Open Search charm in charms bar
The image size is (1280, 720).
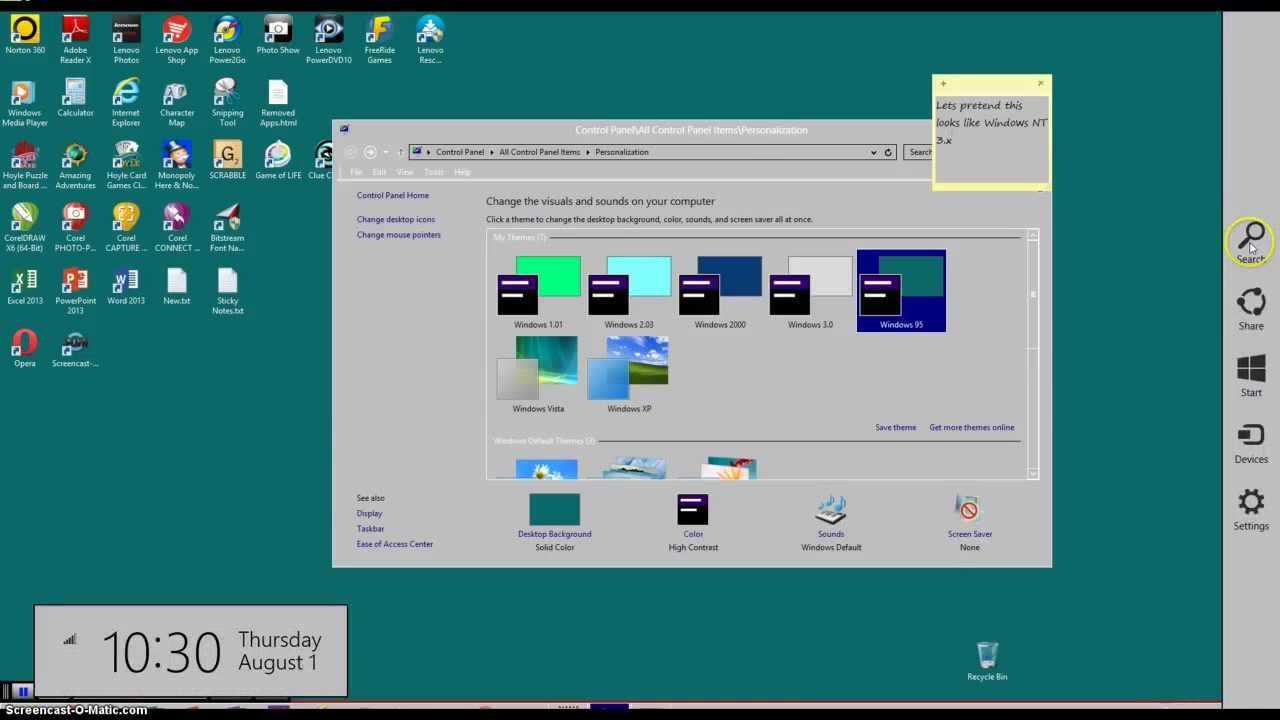tap(1251, 243)
